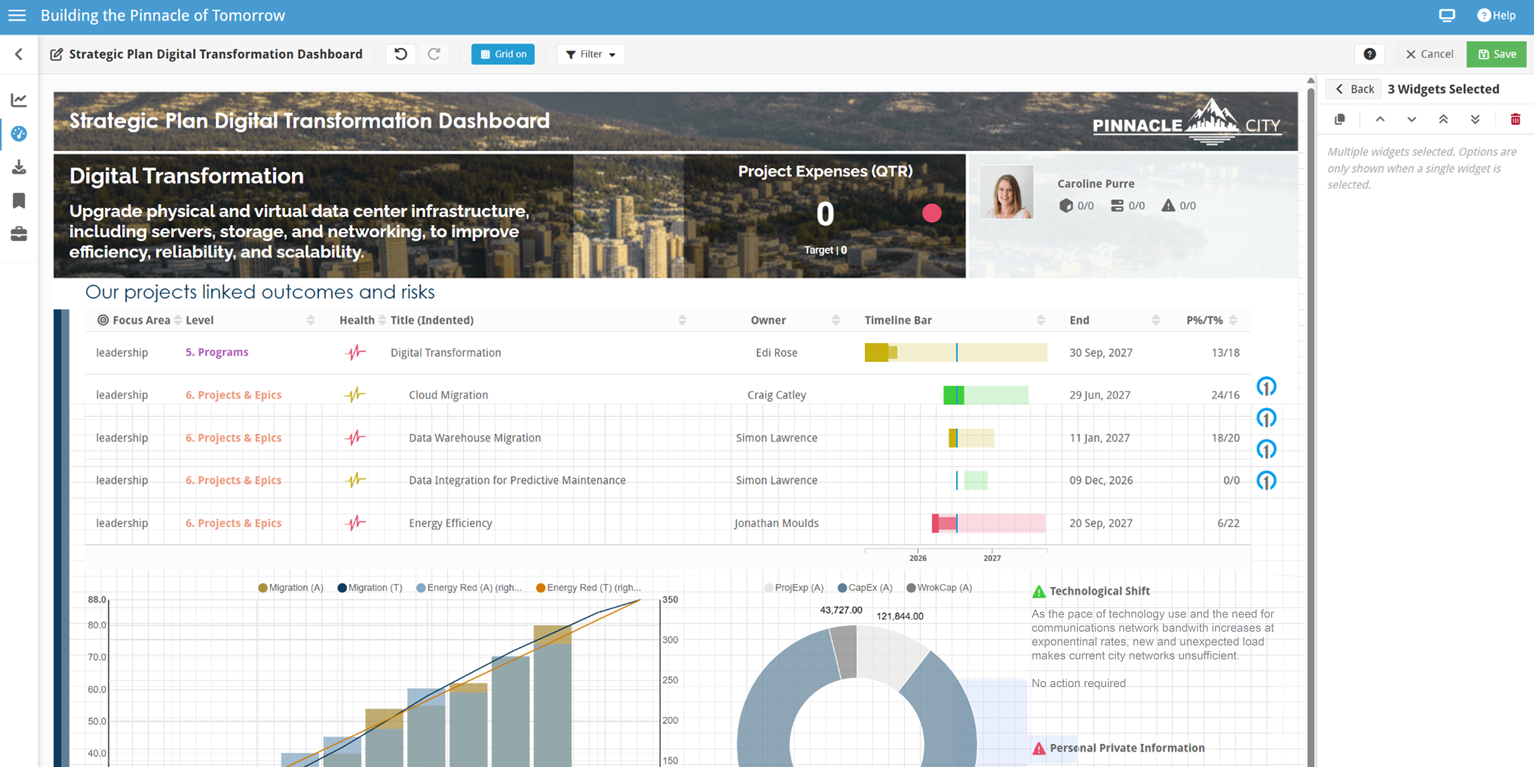The image size is (1534, 767).
Task: Undo the last dashboard change
Action: coord(401,54)
